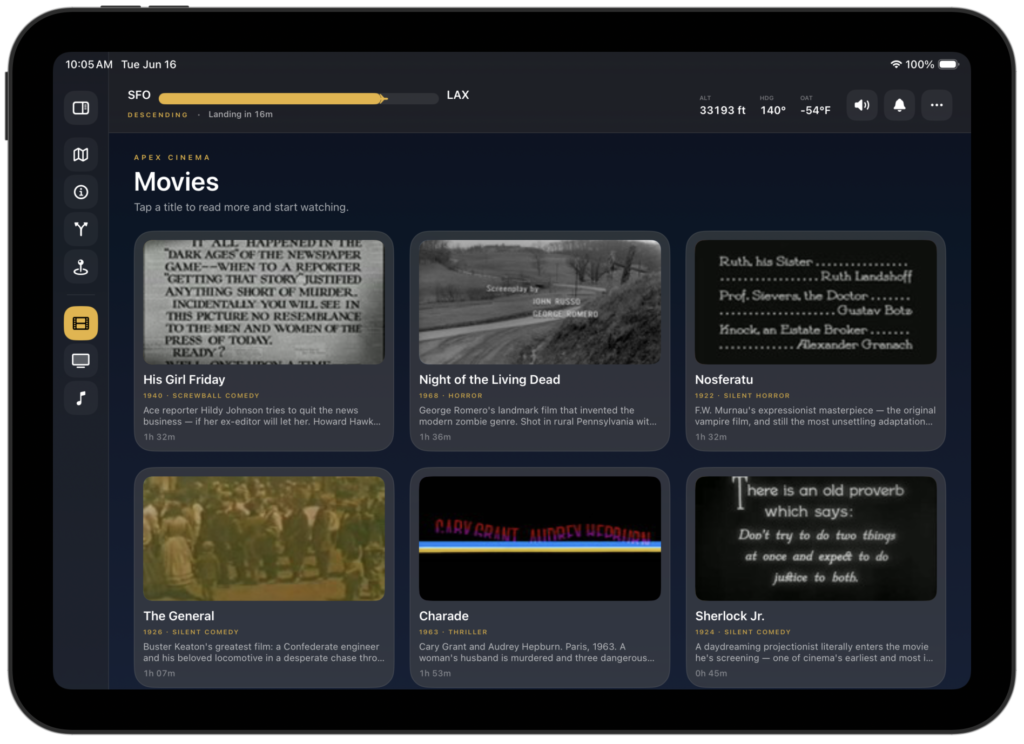Image resolution: width=1024 pixels, height=744 pixels.
Task: Select the Charade title text
Action: (x=444, y=617)
